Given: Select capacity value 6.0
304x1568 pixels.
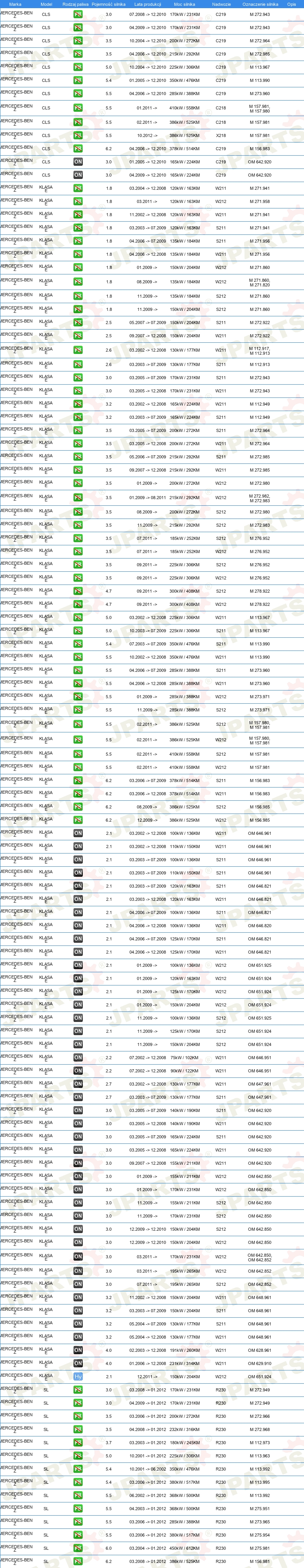Looking at the screenshot, I should click(108, 1548).
